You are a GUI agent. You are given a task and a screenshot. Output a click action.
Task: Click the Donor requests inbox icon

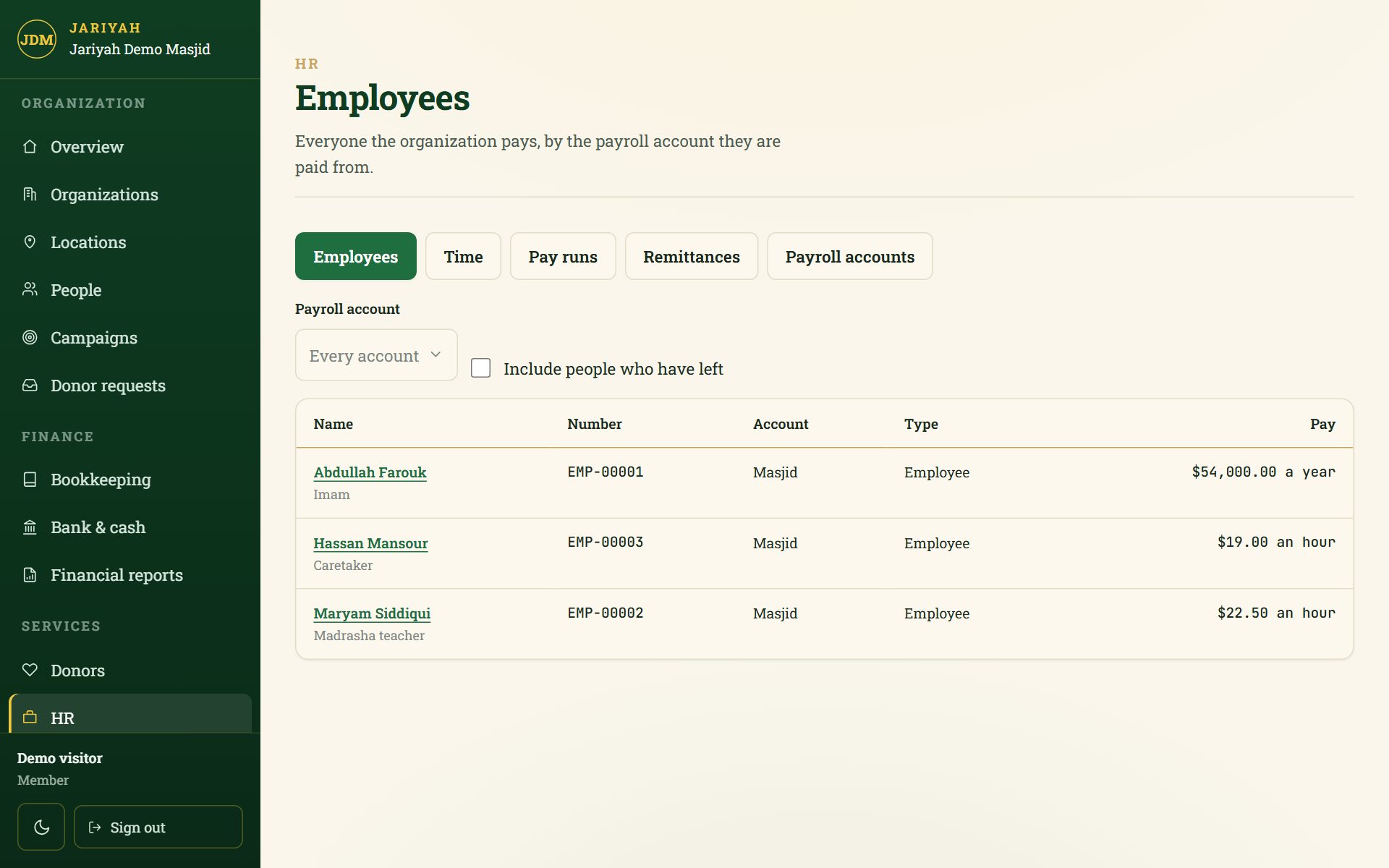tap(30, 386)
